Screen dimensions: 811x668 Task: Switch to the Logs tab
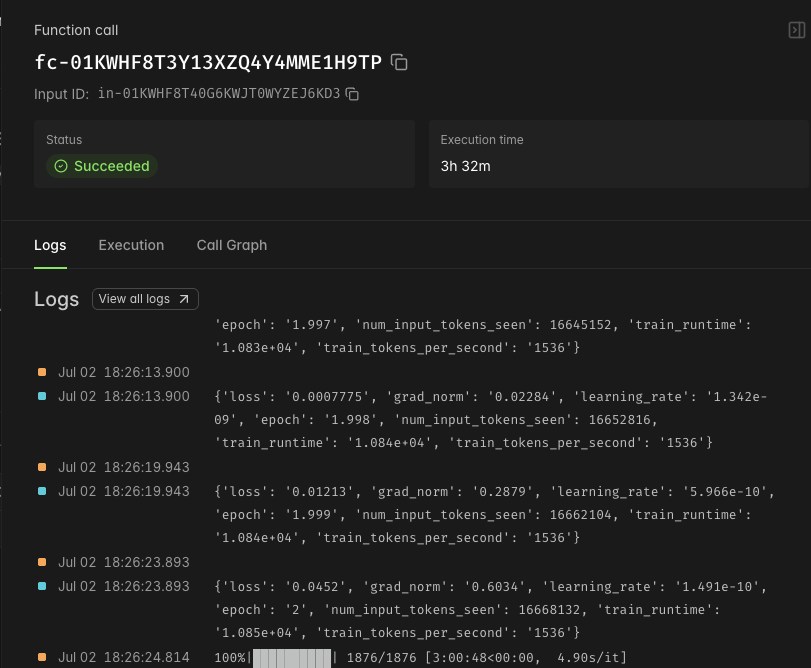click(50, 245)
